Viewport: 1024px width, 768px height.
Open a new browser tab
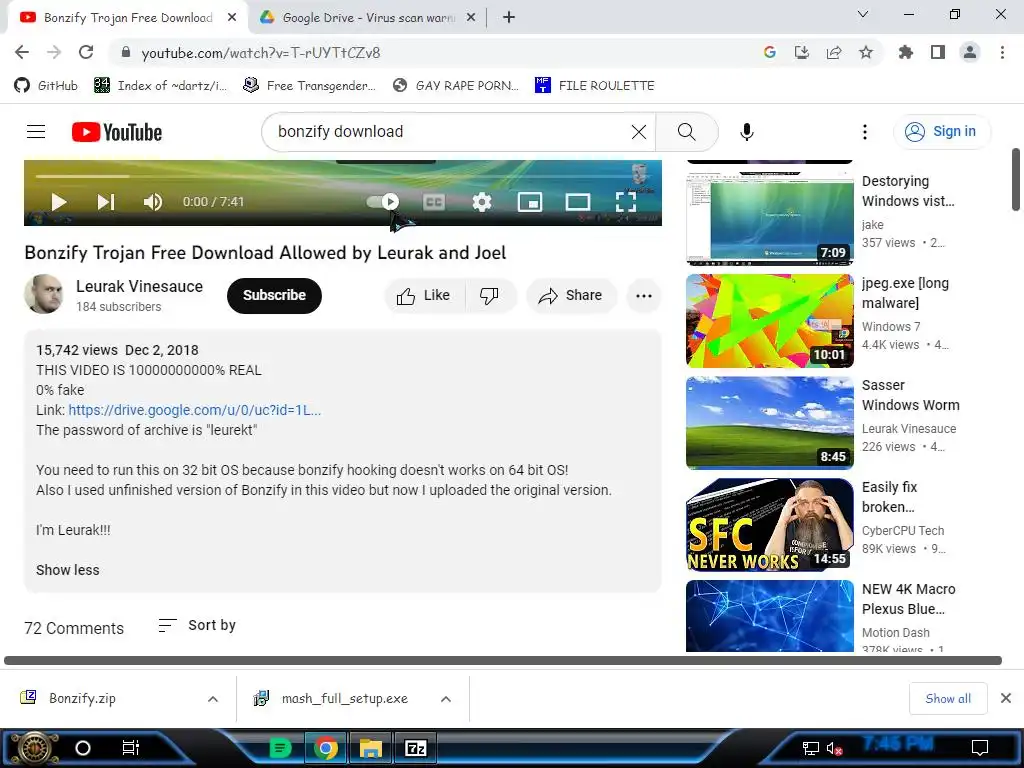coord(509,18)
